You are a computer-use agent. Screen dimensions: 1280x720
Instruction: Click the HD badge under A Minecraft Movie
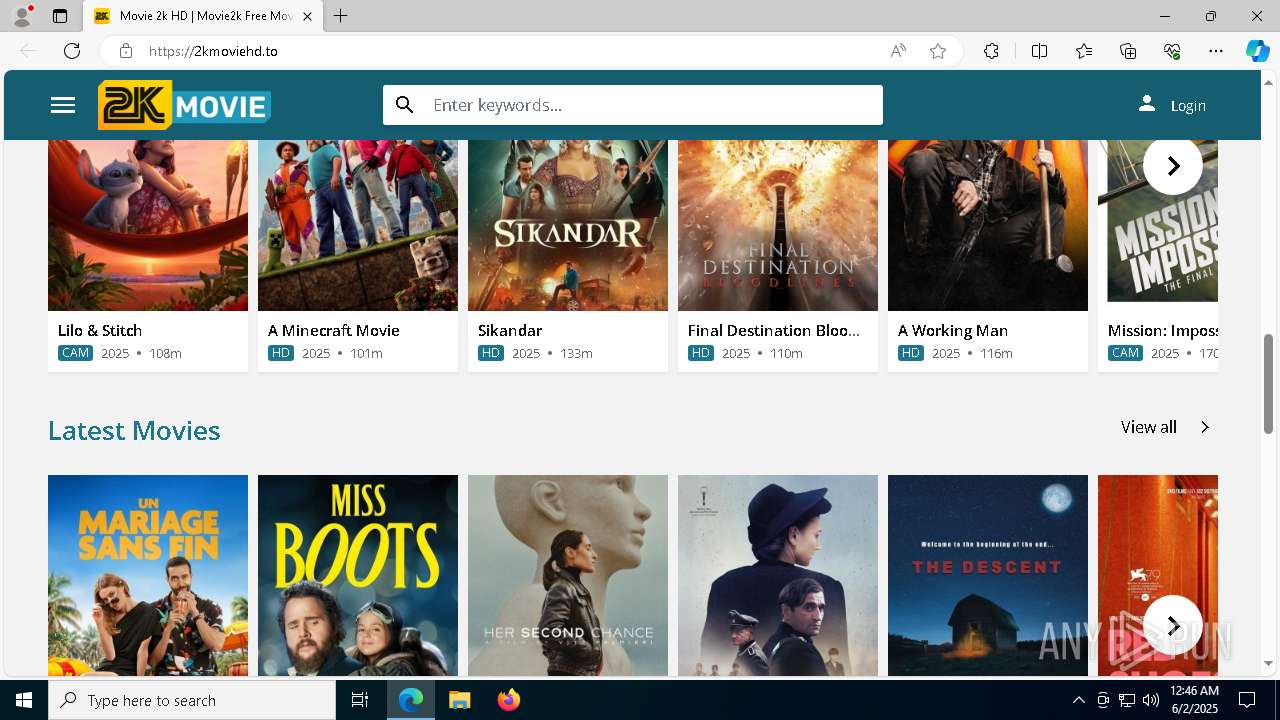(281, 353)
